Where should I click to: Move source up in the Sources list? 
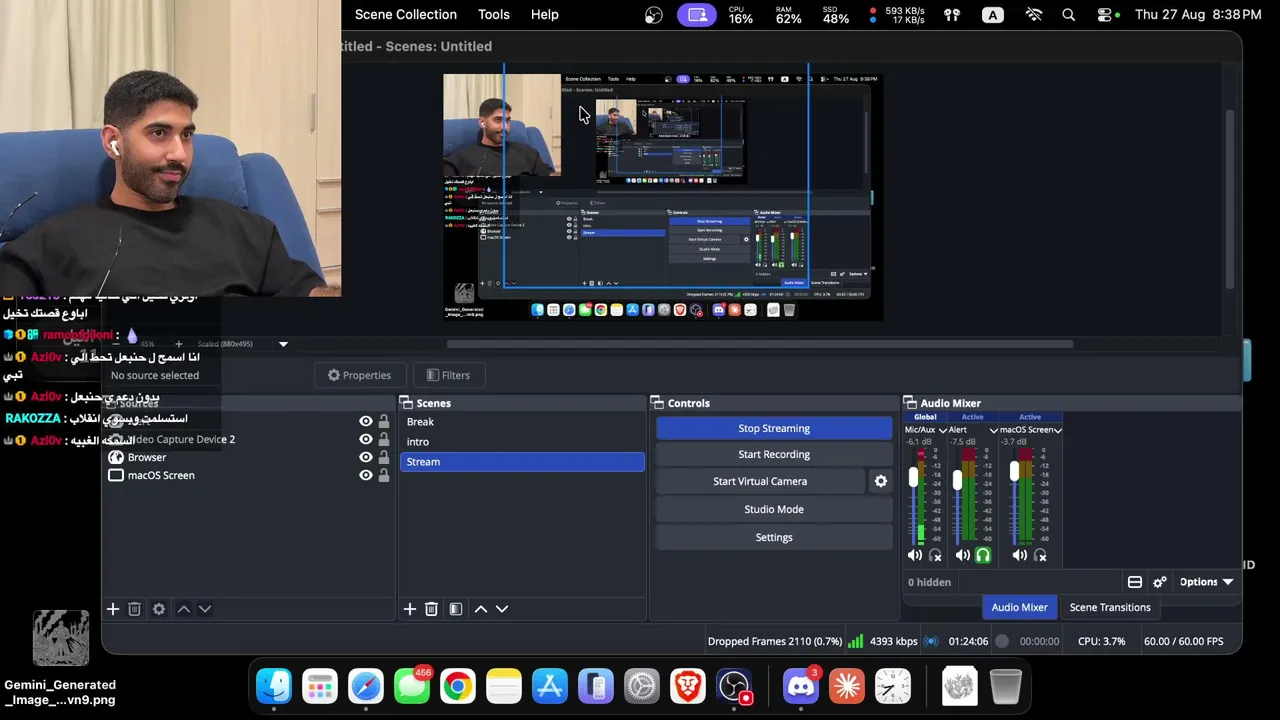click(184, 609)
